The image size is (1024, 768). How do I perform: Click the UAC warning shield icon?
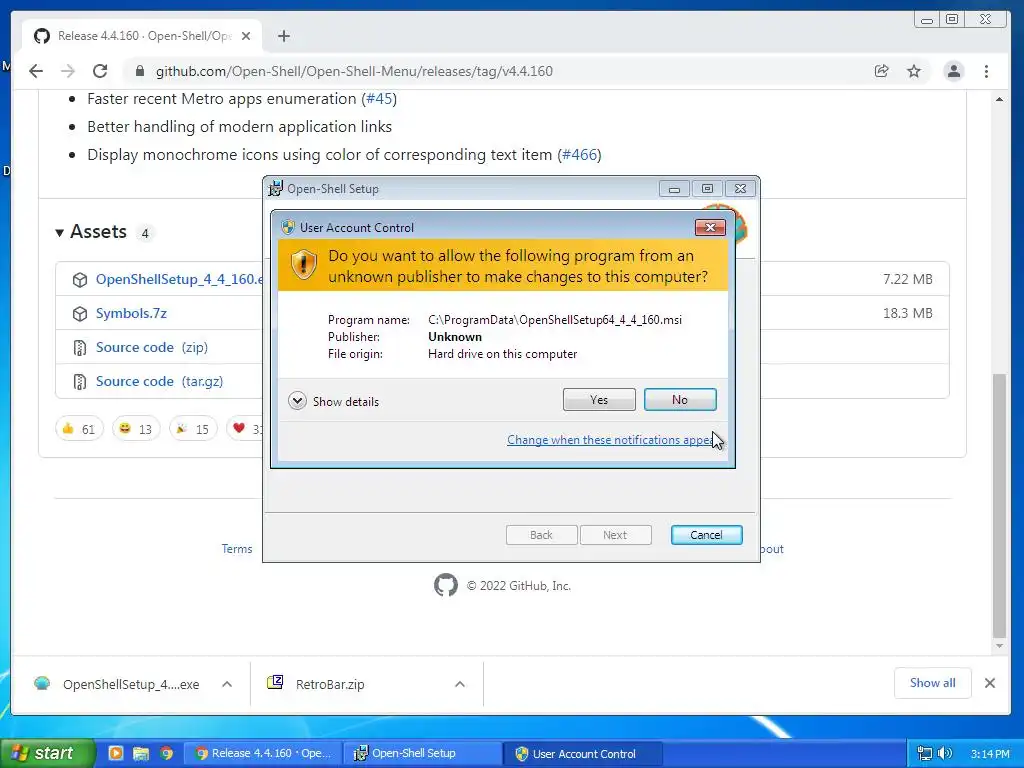click(x=304, y=265)
